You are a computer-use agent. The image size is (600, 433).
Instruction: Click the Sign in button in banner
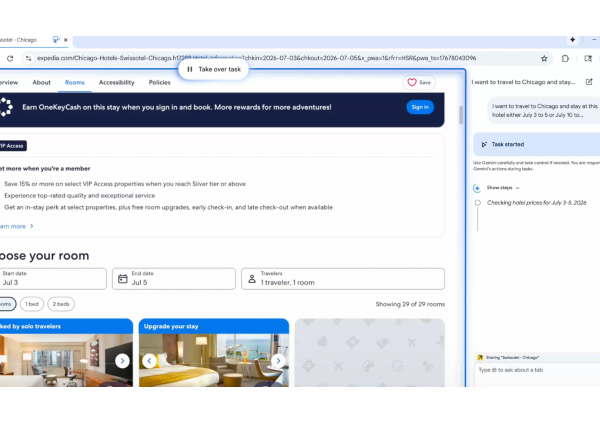tap(420, 107)
